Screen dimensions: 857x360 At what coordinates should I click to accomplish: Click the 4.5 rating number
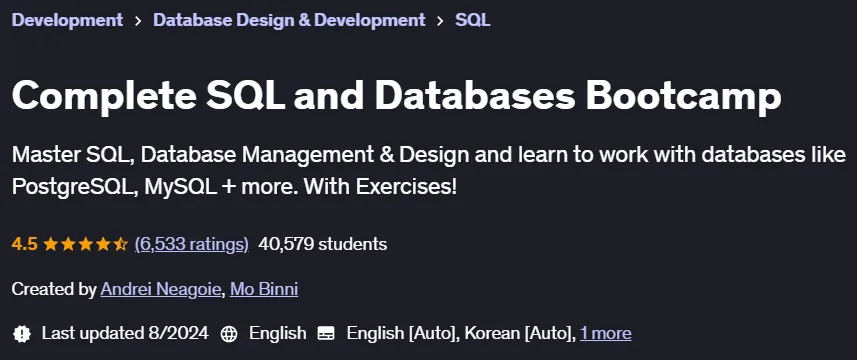[x=25, y=244]
